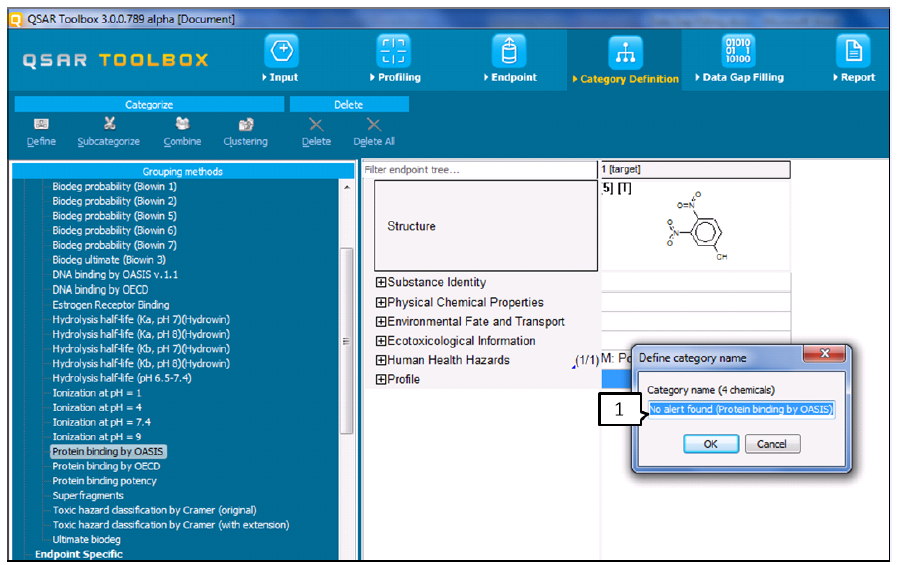Open the Input stage icon
Viewport: 914px width, 565px height.
(282, 51)
